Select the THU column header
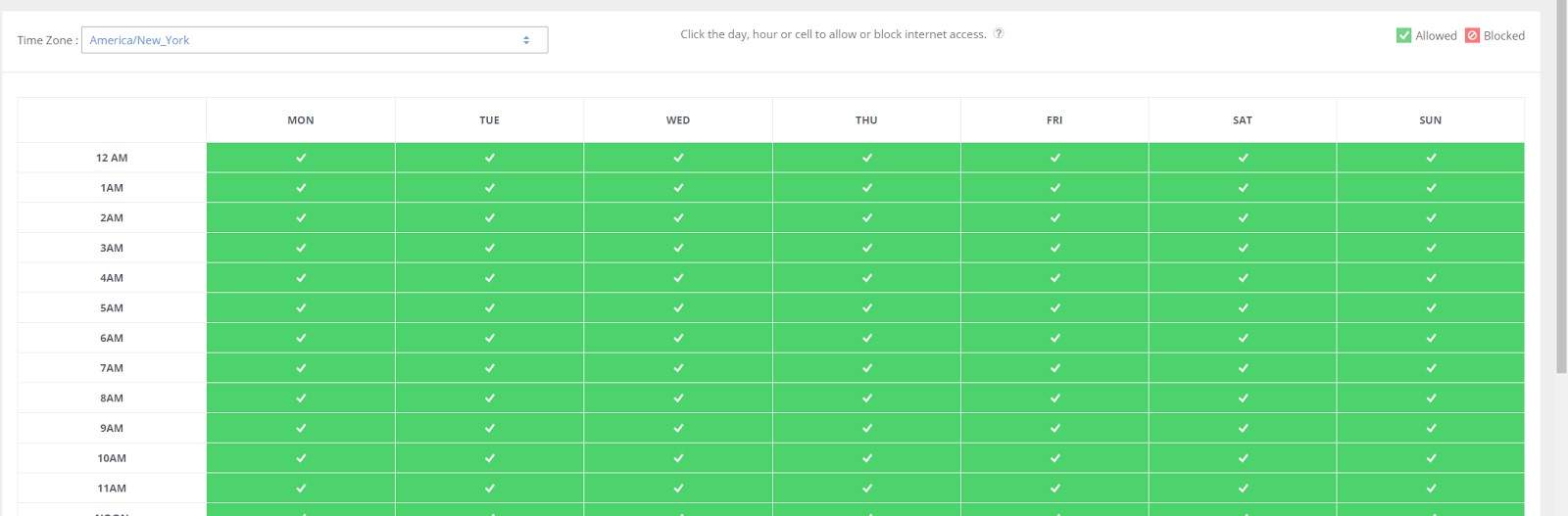Image resolution: width=1568 pixels, height=516 pixels. pos(866,120)
